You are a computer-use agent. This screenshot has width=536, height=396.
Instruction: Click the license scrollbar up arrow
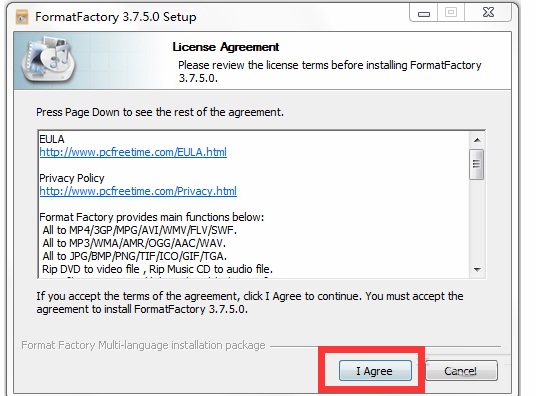[477, 140]
